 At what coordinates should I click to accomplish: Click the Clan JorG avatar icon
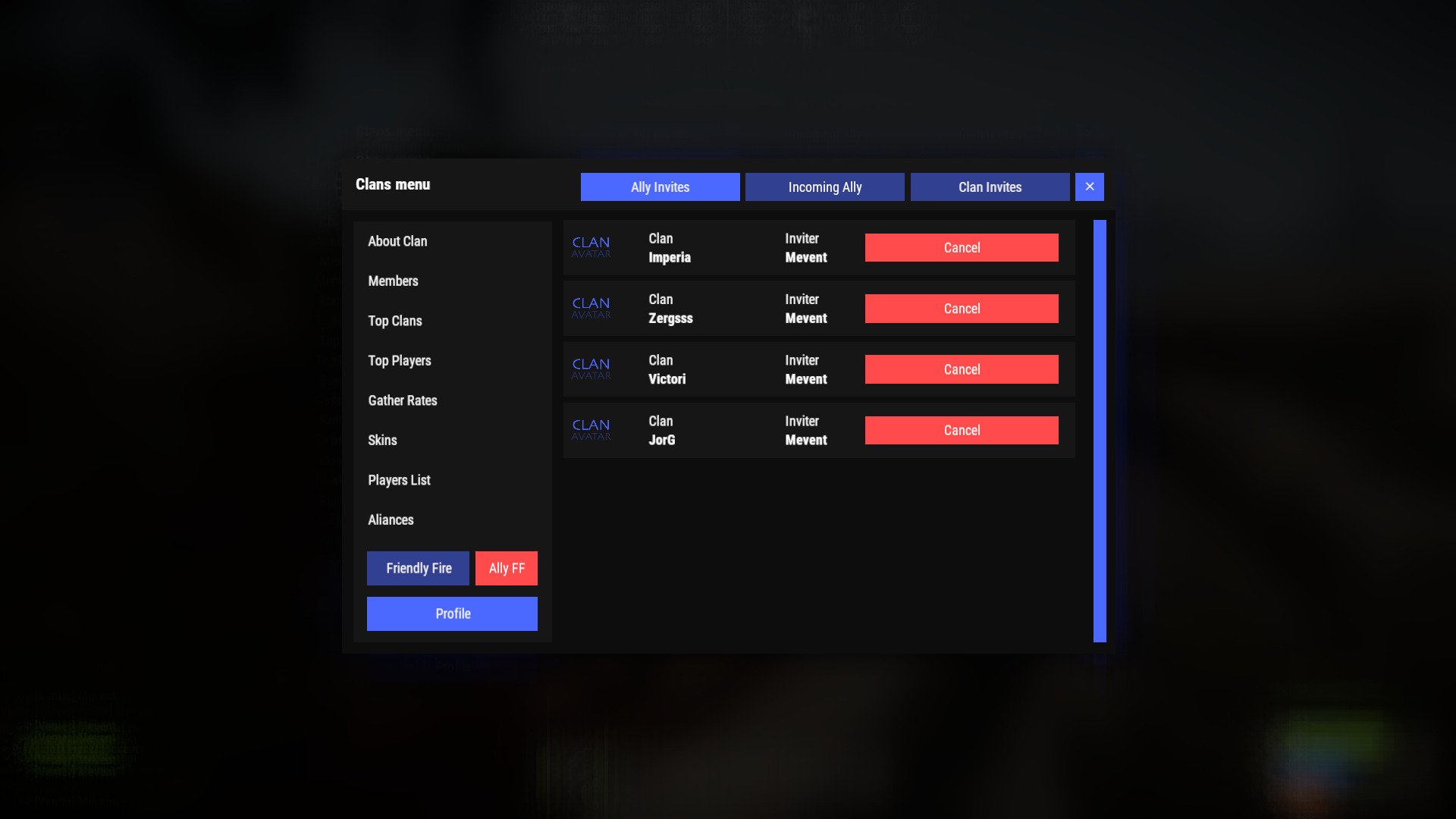(x=592, y=429)
